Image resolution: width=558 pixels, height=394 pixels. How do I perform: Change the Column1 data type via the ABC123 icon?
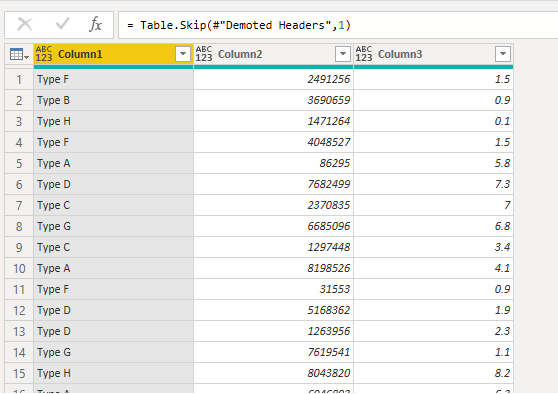[44, 54]
